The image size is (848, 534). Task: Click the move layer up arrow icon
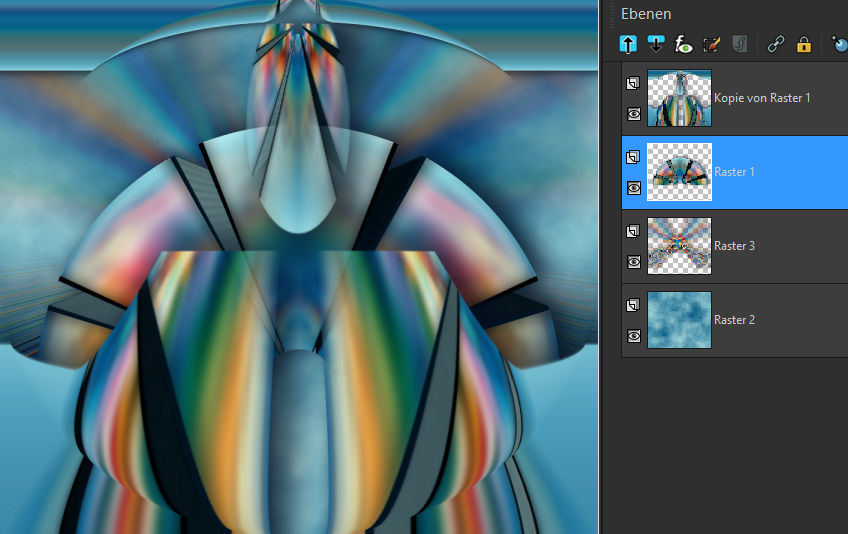(x=628, y=44)
